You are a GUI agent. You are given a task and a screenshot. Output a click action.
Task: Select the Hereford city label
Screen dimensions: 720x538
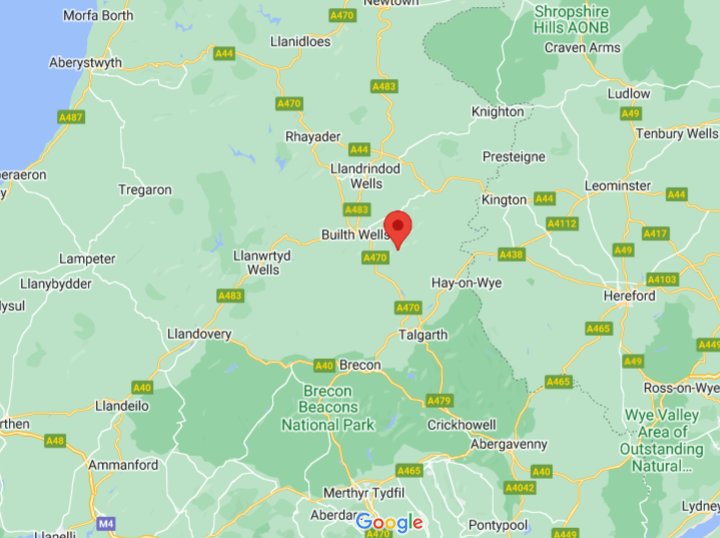click(x=630, y=296)
